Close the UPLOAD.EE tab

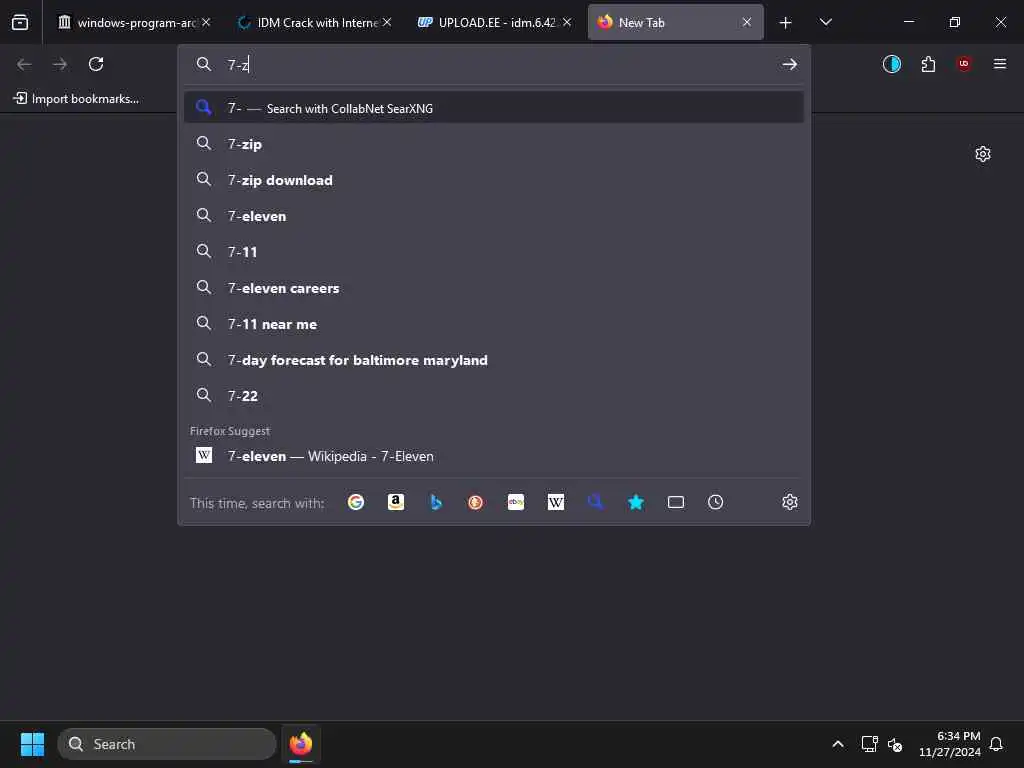[x=567, y=22]
